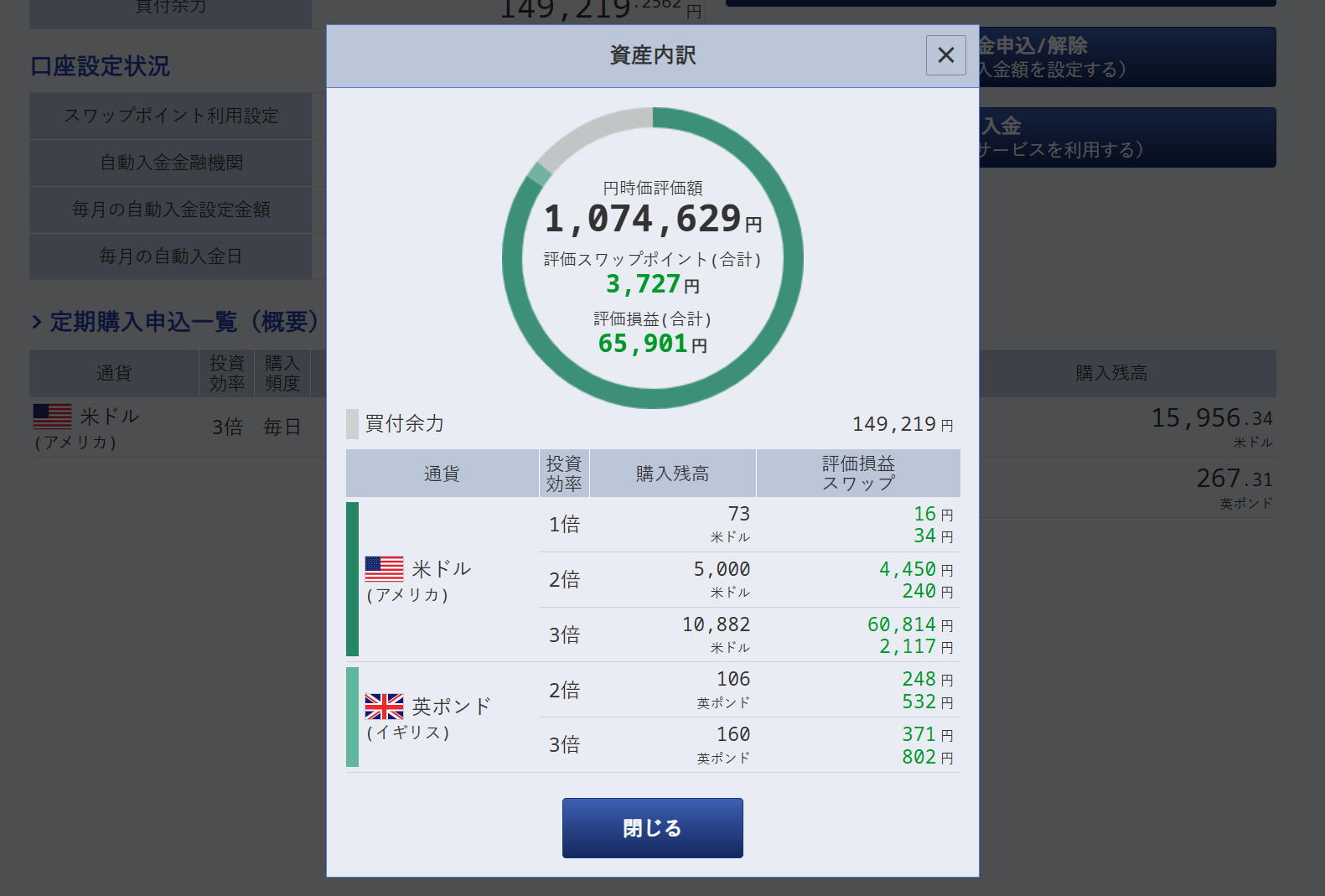The height and width of the screenshot is (896, 1325).
Task: Click the chevron beside 定期購入申込一覧
Action: point(37,322)
